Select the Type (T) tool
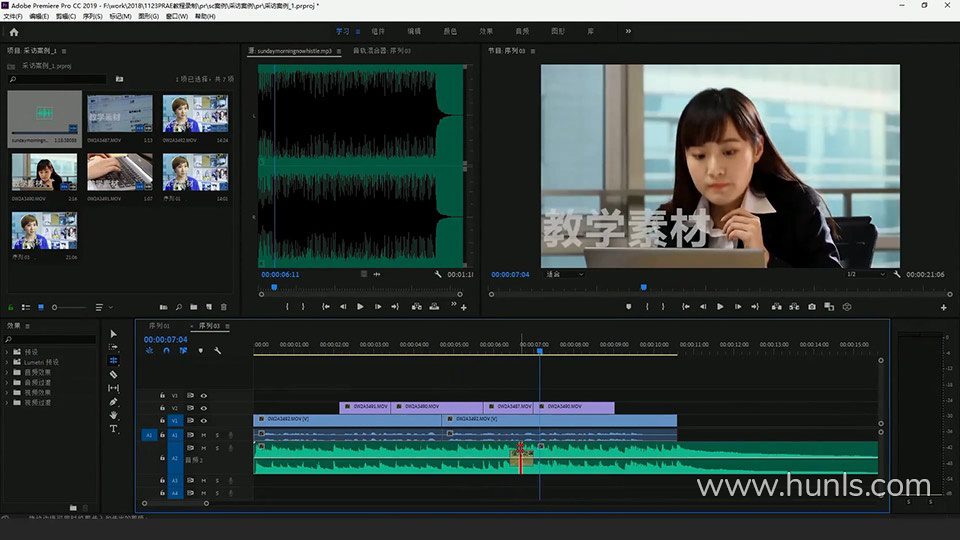 click(x=113, y=429)
